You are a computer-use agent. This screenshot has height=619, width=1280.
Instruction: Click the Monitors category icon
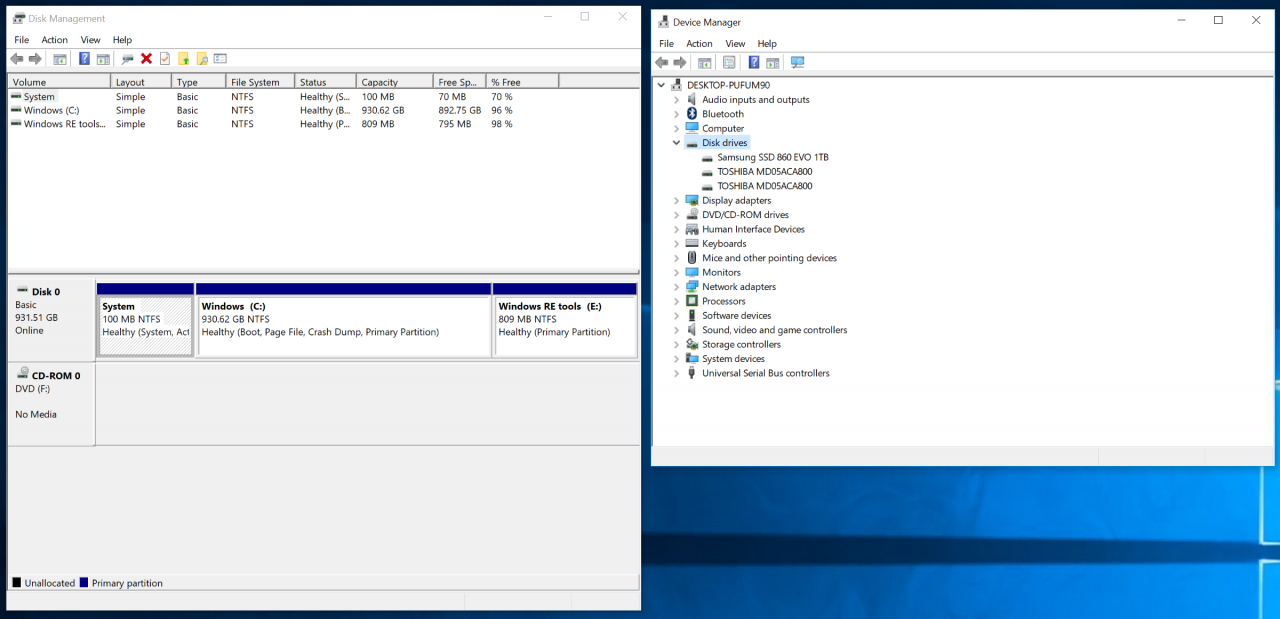click(x=692, y=272)
